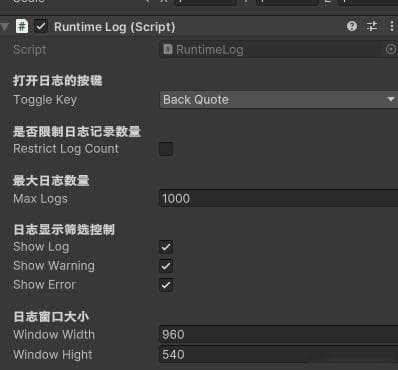Screen dimensions: 398x370
Task: Collapse the Runtime Log component foldout
Action: [x=5, y=27]
